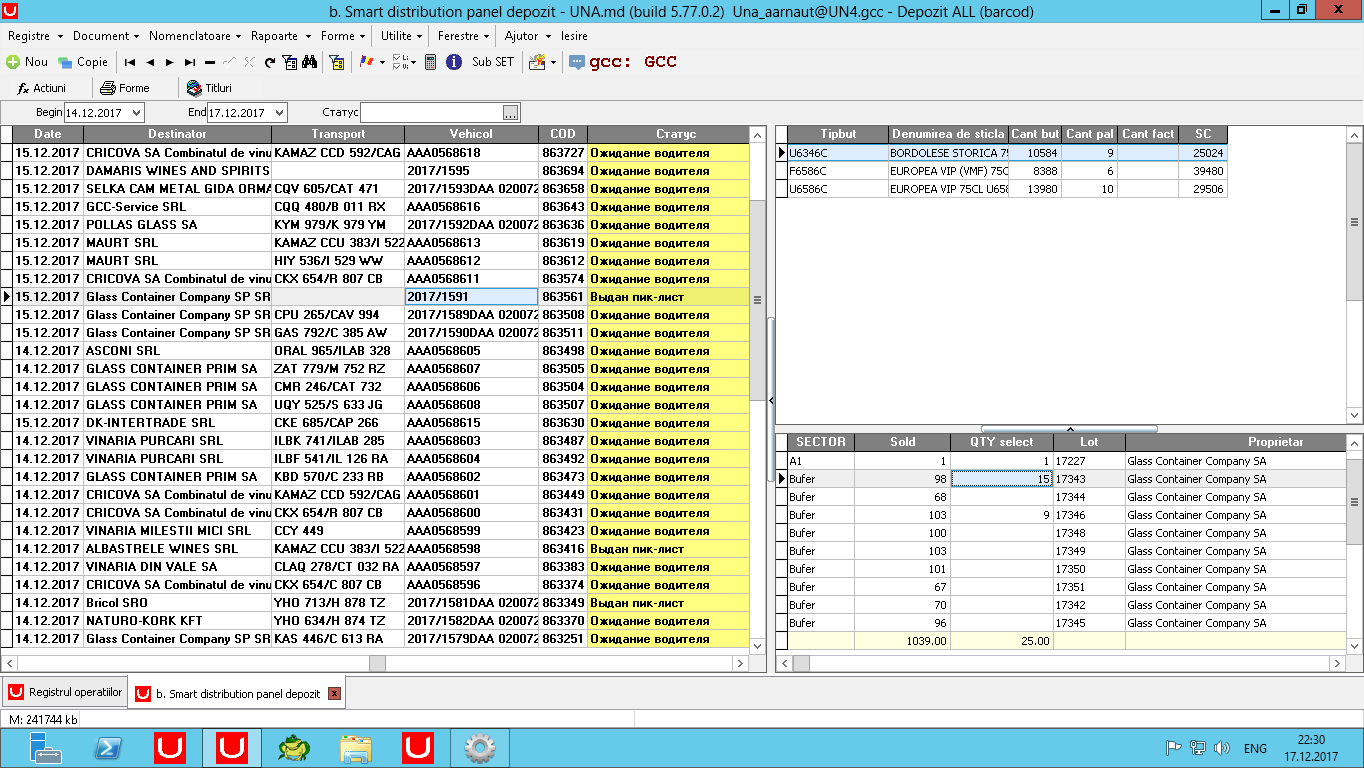Open the delete record minus icon
Screen dimensions: 1364x768
pos(210,62)
